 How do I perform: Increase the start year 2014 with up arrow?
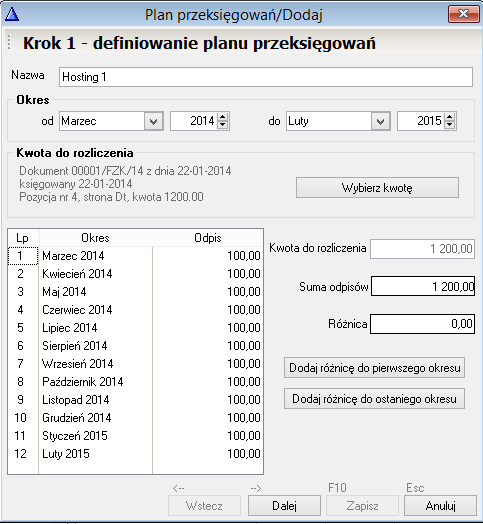coord(223,117)
